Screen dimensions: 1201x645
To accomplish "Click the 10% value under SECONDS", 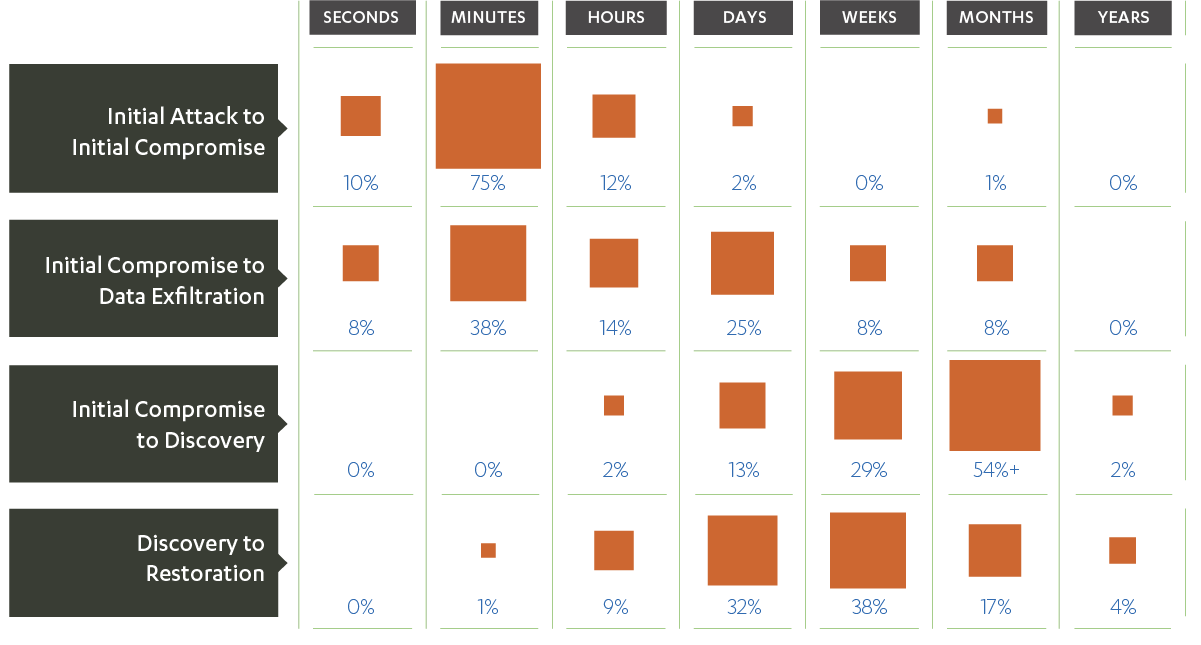I will point(361,183).
